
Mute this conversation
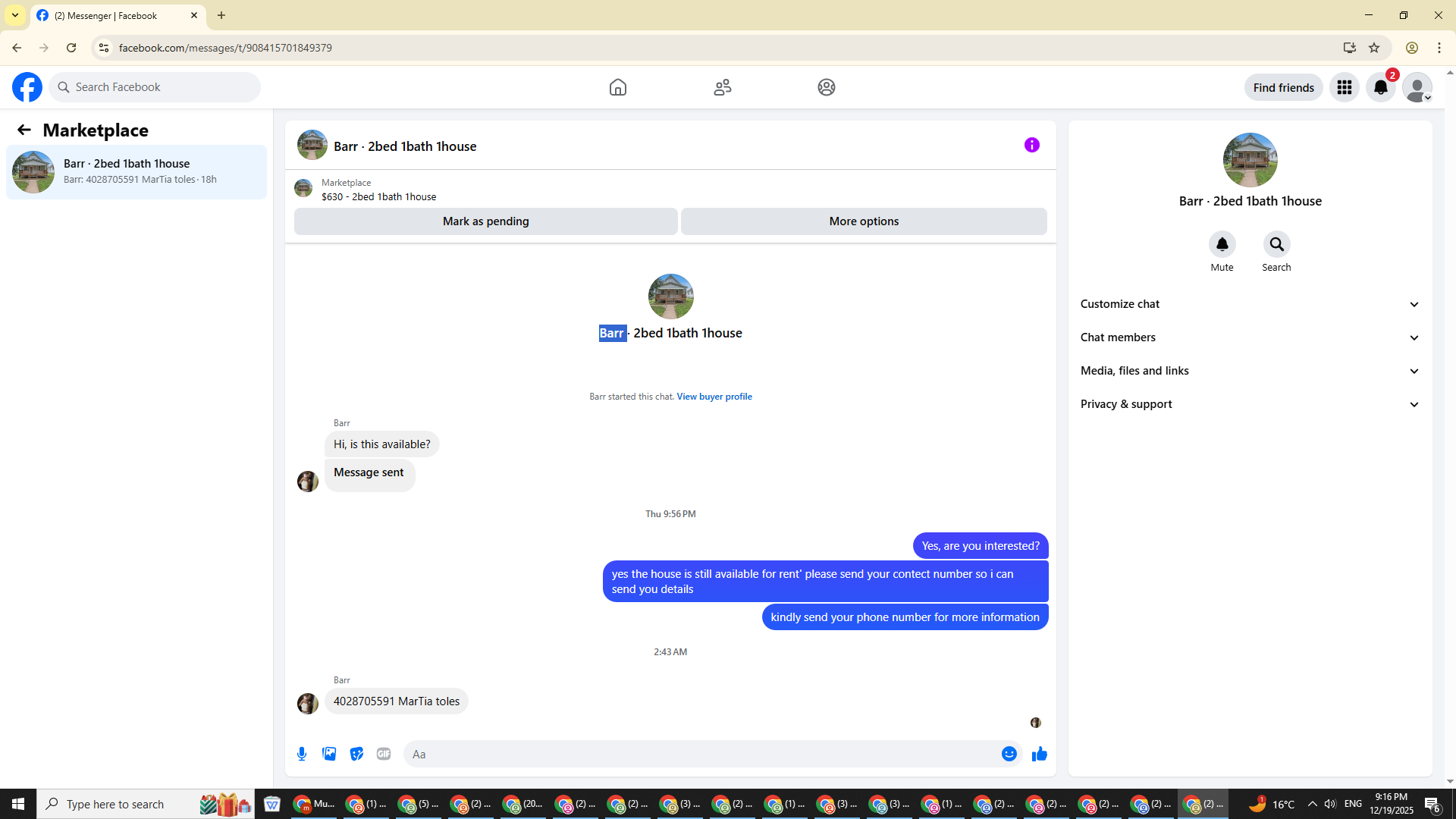pyautogui.click(x=1222, y=244)
